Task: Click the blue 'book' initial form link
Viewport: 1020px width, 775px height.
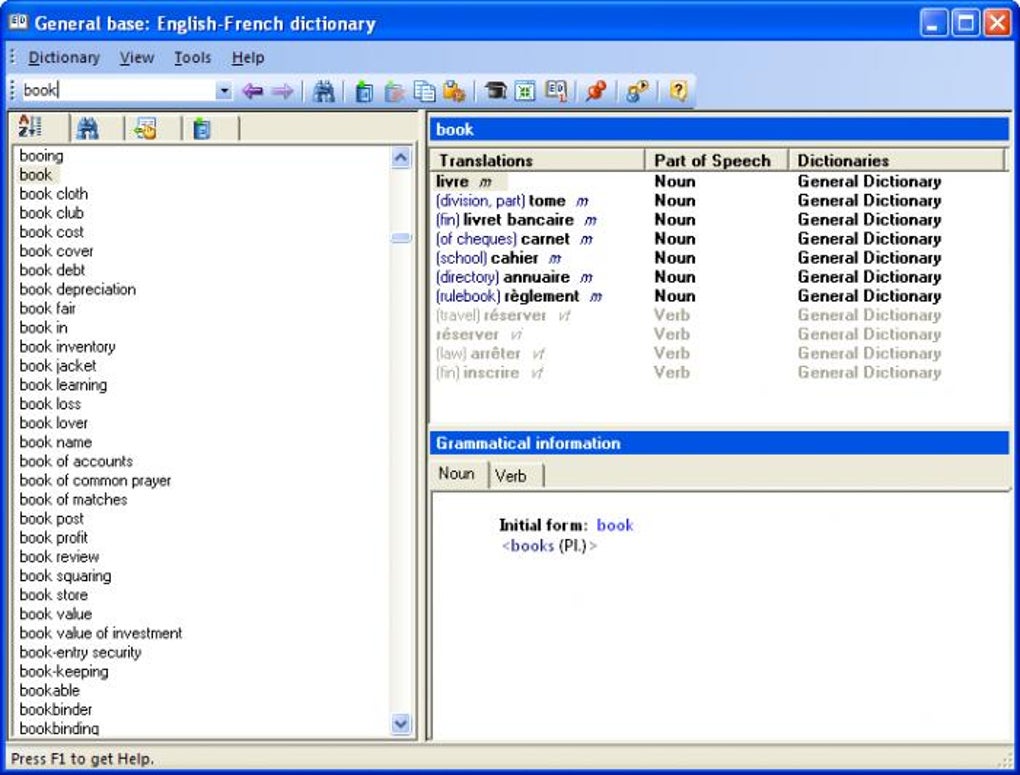Action: [x=615, y=525]
